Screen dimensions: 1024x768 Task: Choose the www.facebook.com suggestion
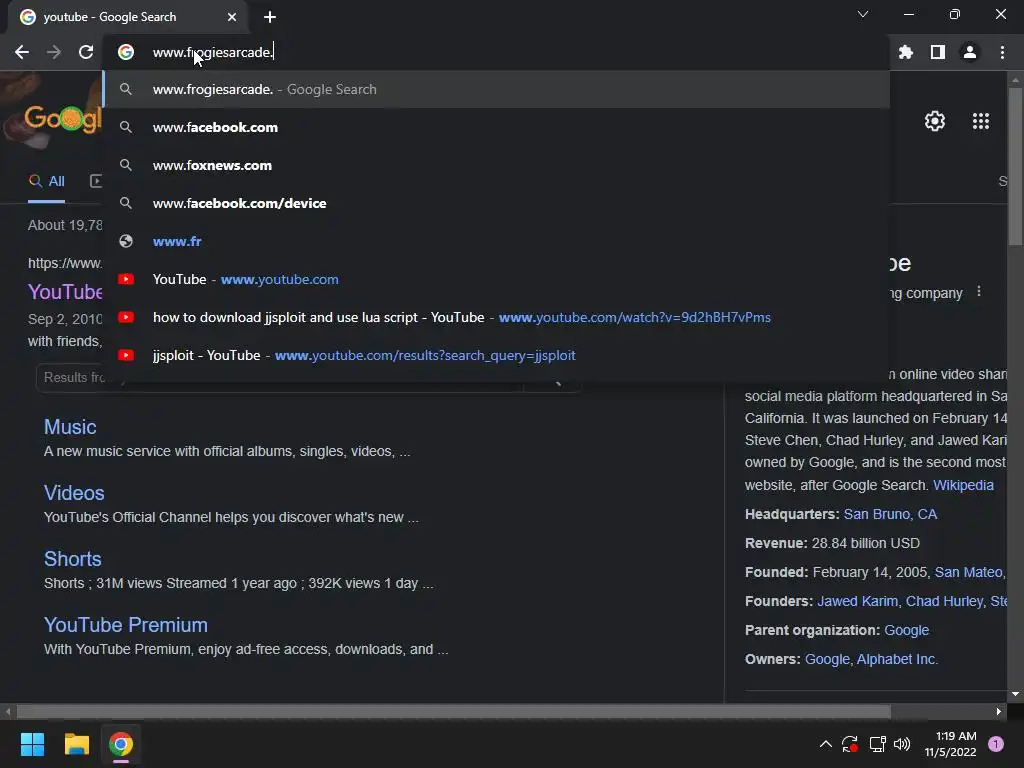coord(496,127)
